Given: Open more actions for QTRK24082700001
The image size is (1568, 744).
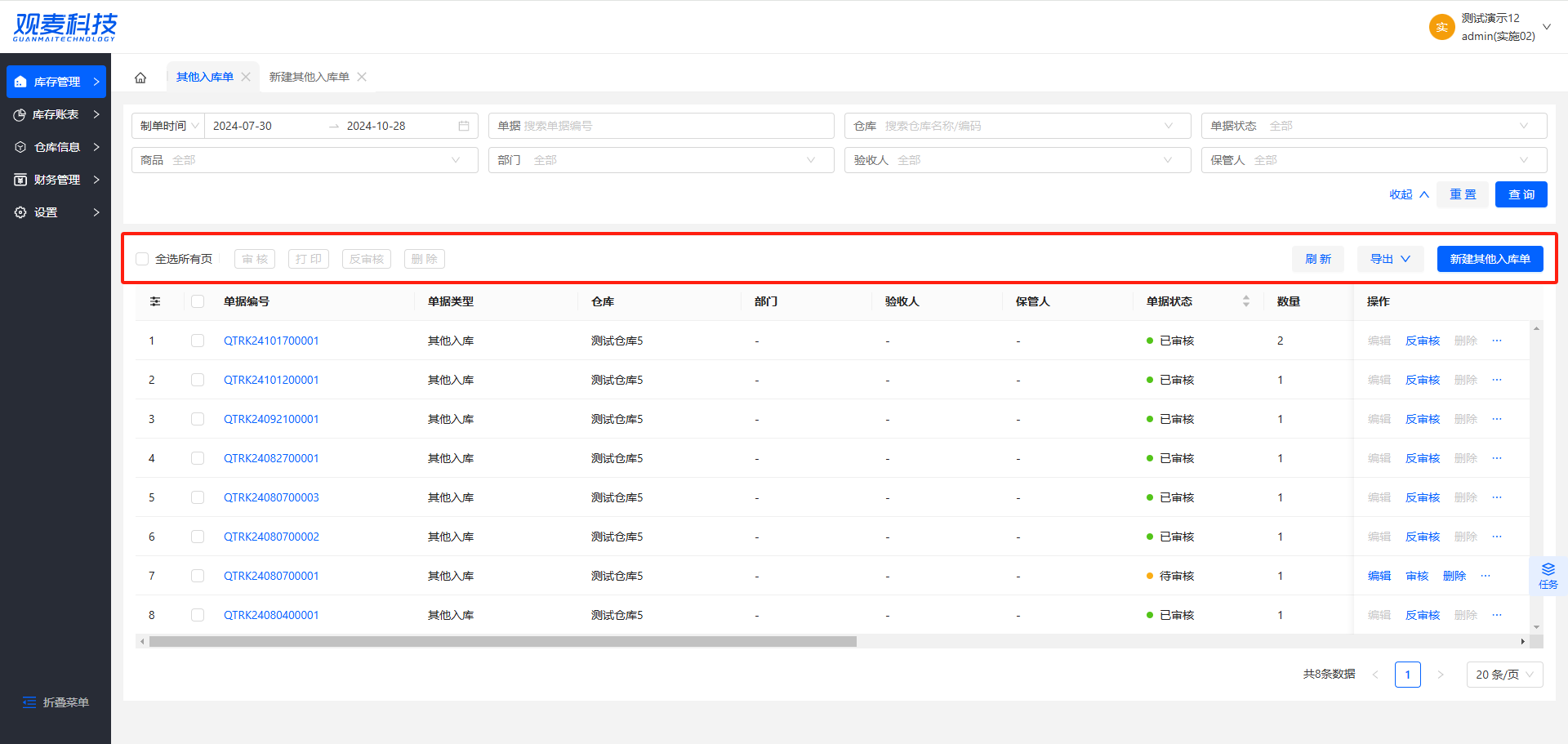Looking at the screenshot, I should pos(1497,458).
